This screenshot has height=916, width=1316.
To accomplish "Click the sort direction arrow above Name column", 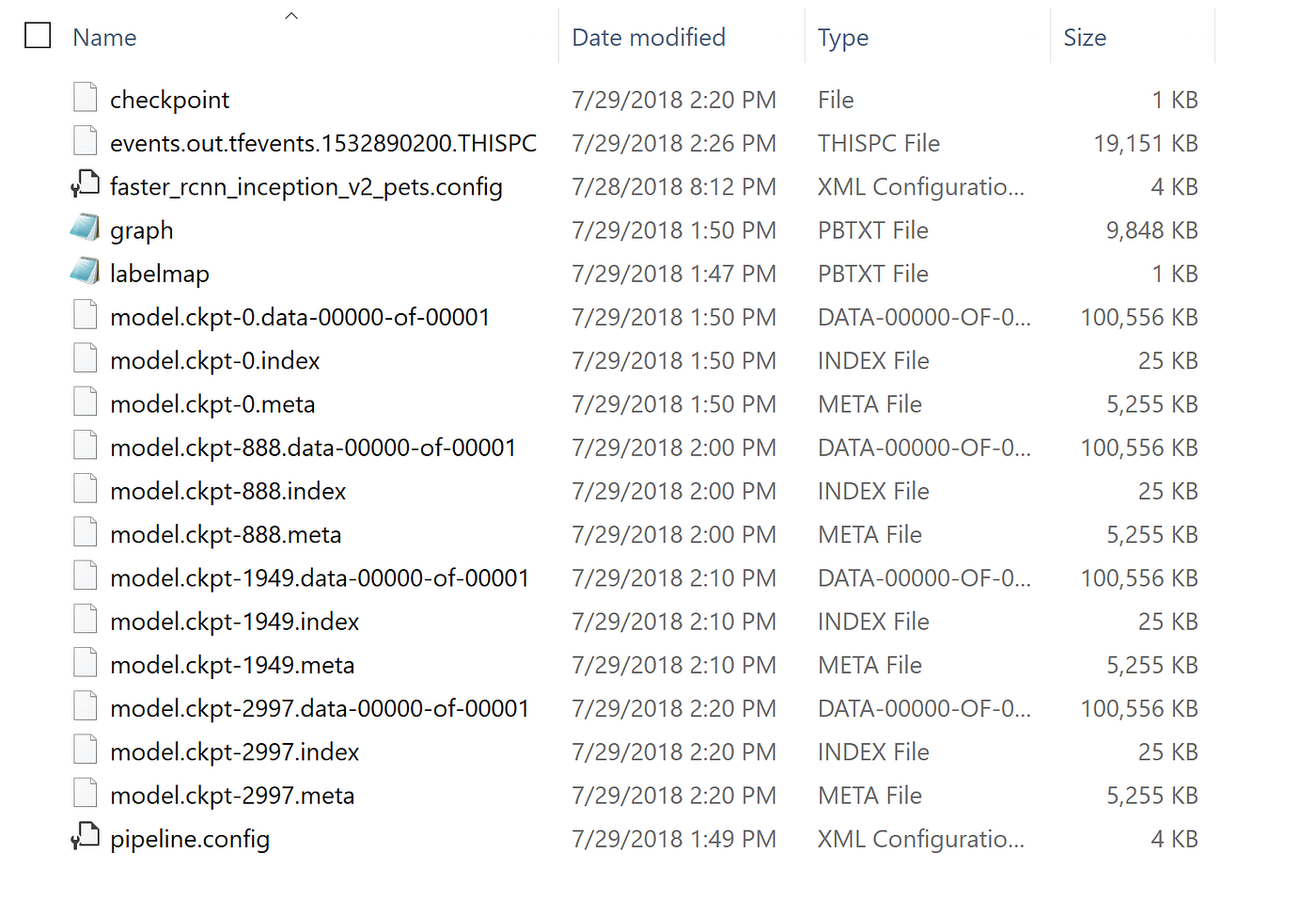I will coord(291,15).
